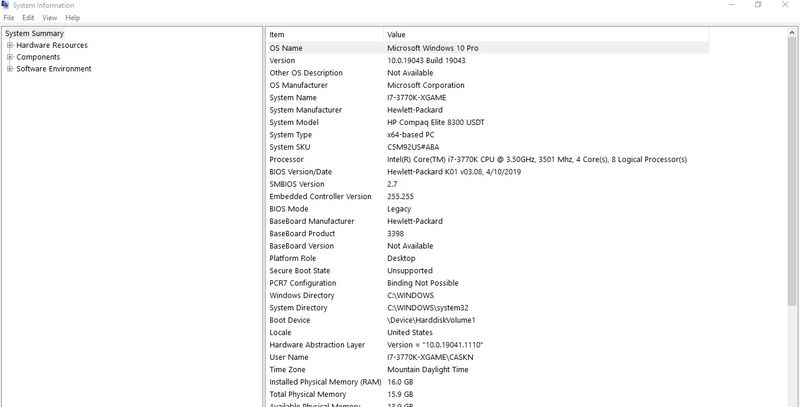Image resolution: width=800 pixels, height=407 pixels.
Task: Open the File menu
Action: [8, 18]
